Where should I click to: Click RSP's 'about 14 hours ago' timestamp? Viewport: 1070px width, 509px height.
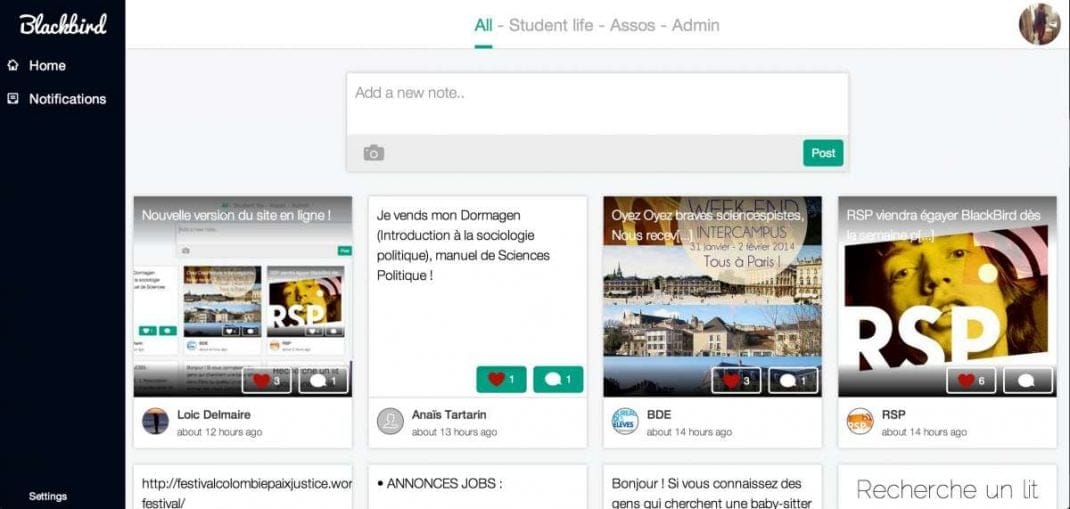[924, 432]
